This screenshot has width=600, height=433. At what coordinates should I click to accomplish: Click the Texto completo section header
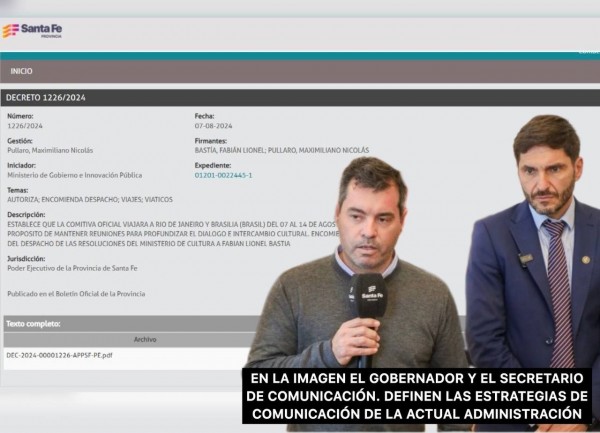coord(34,324)
